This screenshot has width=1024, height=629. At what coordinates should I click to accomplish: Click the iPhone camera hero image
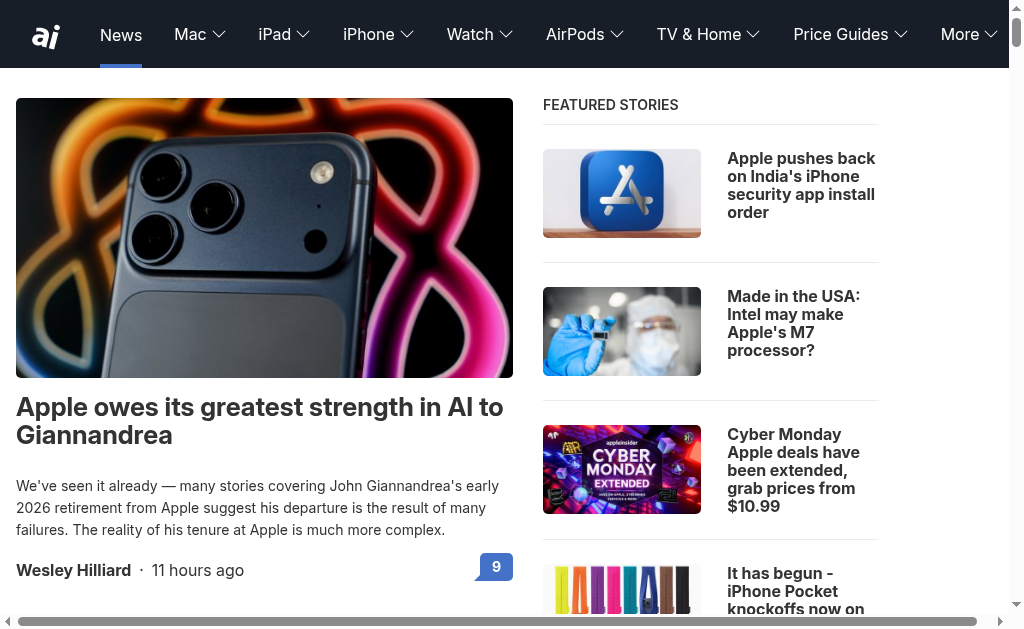click(264, 238)
